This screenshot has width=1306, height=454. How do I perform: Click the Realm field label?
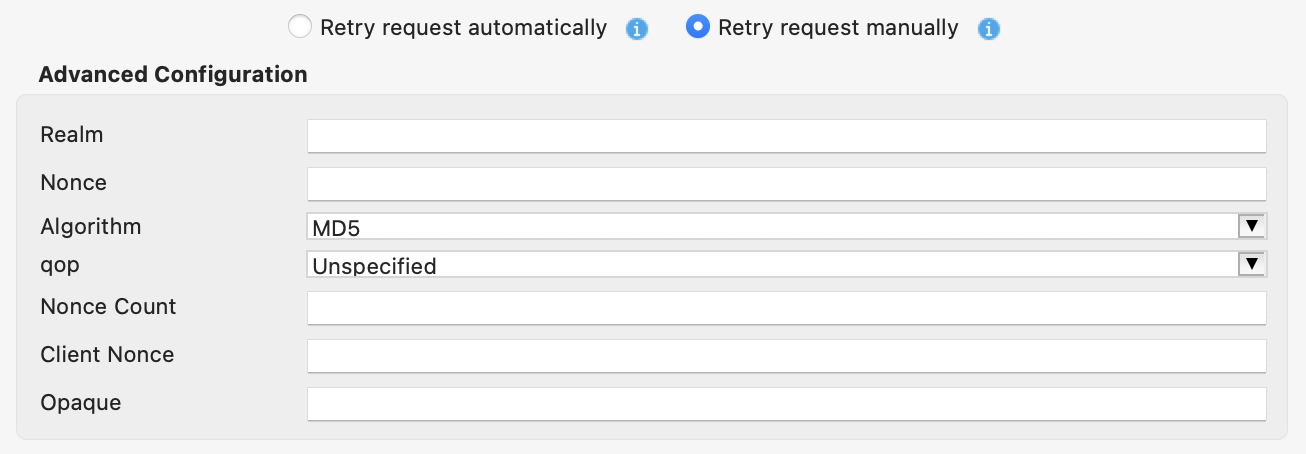[x=72, y=134]
